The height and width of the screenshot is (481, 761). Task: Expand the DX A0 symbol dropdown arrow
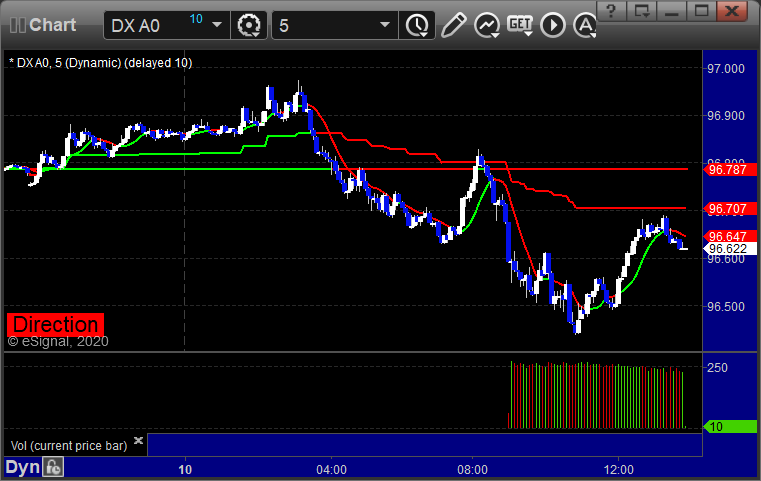tap(217, 25)
